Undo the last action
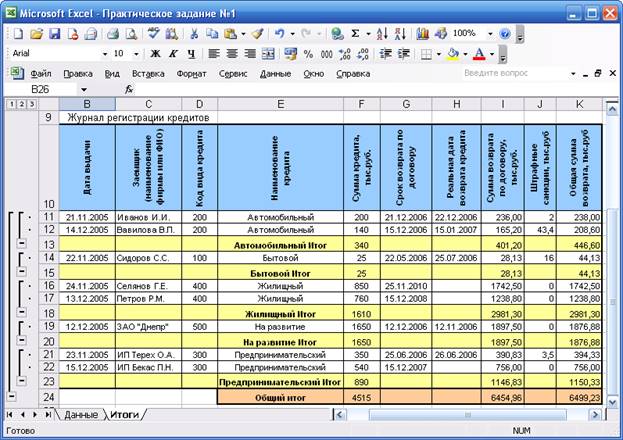The image size is (623, 440). [x=280, y=34]
